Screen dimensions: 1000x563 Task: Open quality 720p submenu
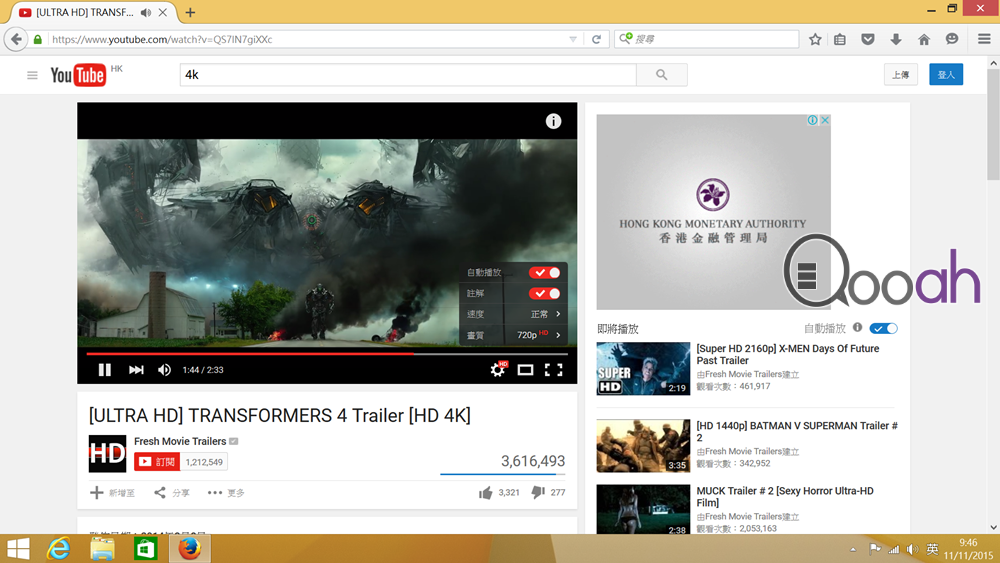[x=514, y=335]
